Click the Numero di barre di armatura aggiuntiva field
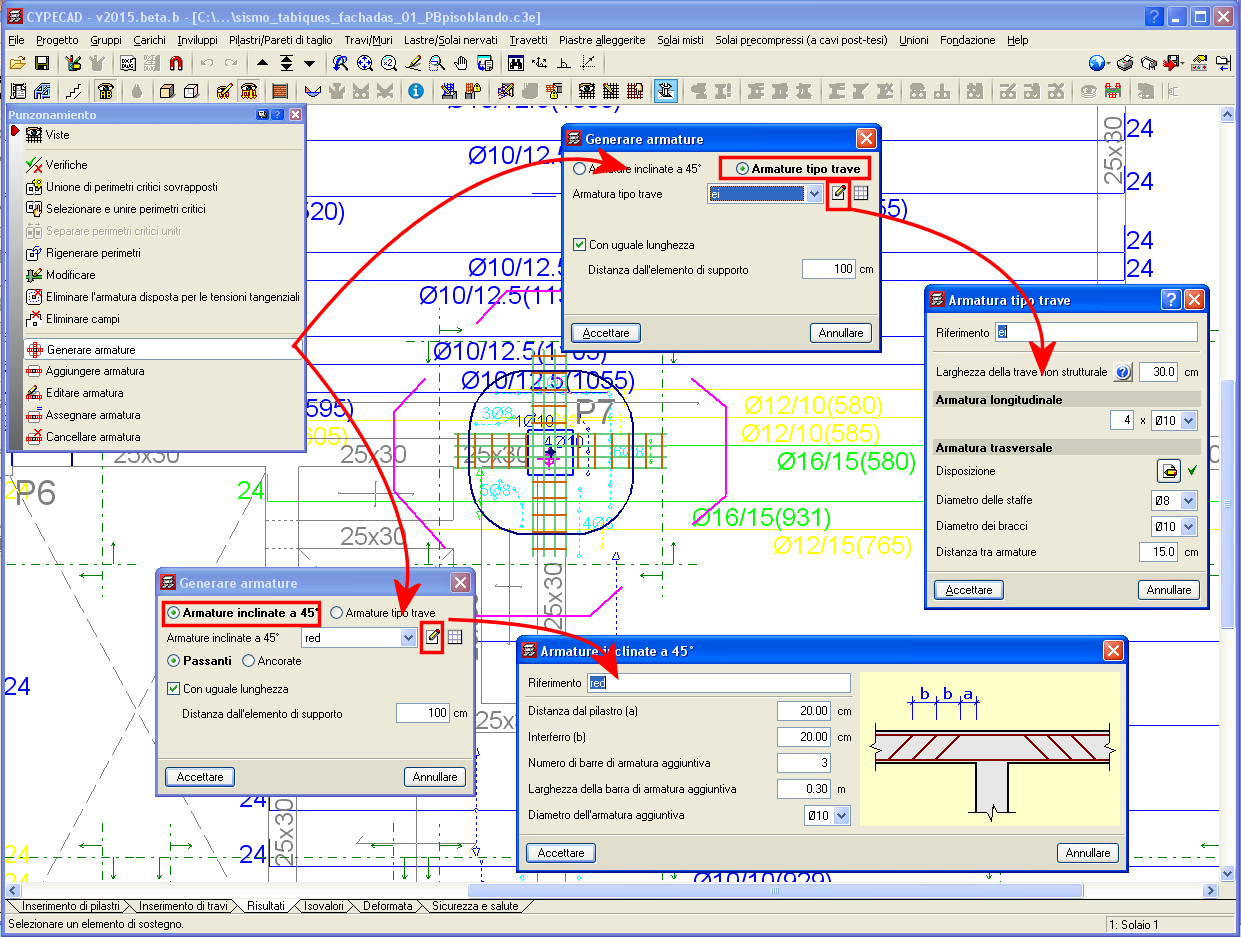1241x937 pixels. pos(804,763)
